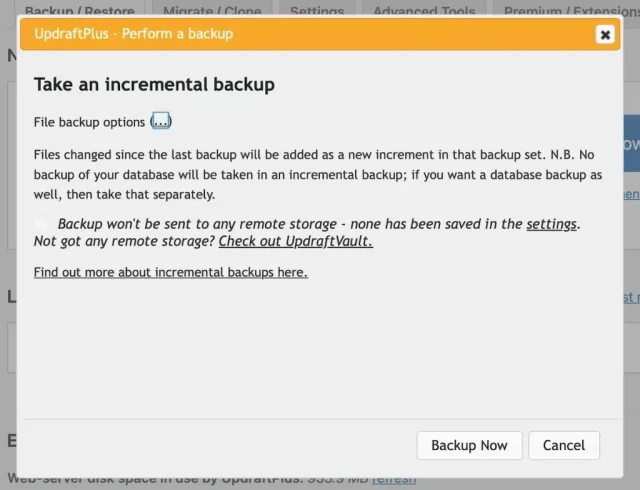Follow the Check out UpdraftVault link
The width and height of the screenshot is (640, 490).
pos(295,241)
